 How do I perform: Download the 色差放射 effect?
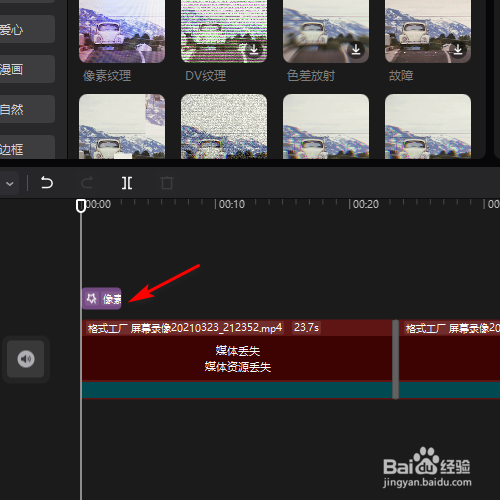pyautogui.click(x=356, y=49)
